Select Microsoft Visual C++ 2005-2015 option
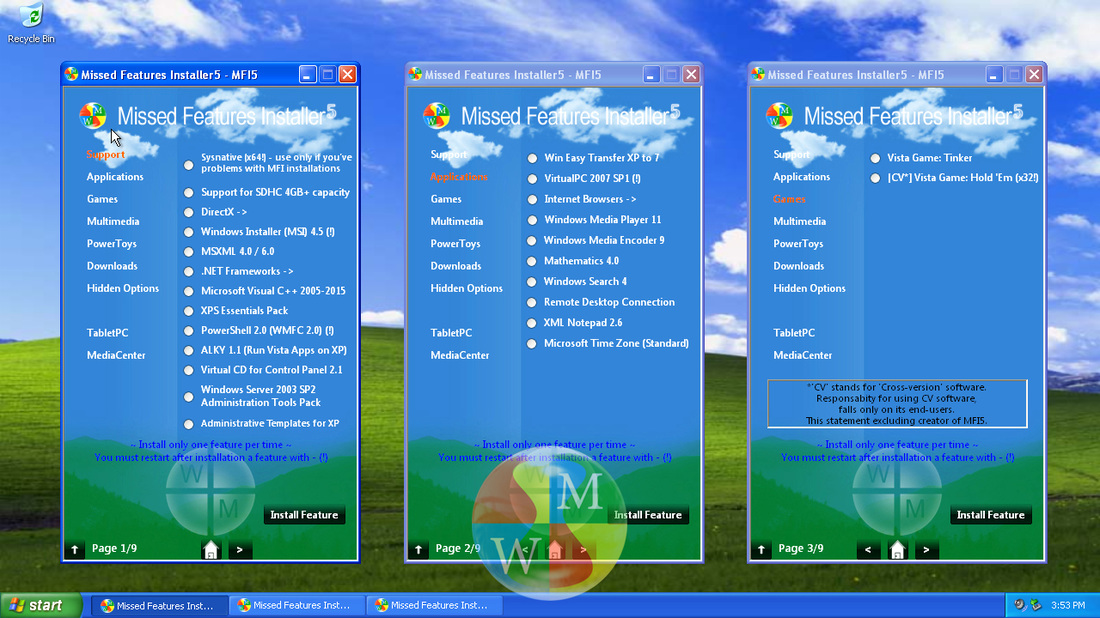The image size is (1100, 618). pyautogui.click(x=189, y=291)
